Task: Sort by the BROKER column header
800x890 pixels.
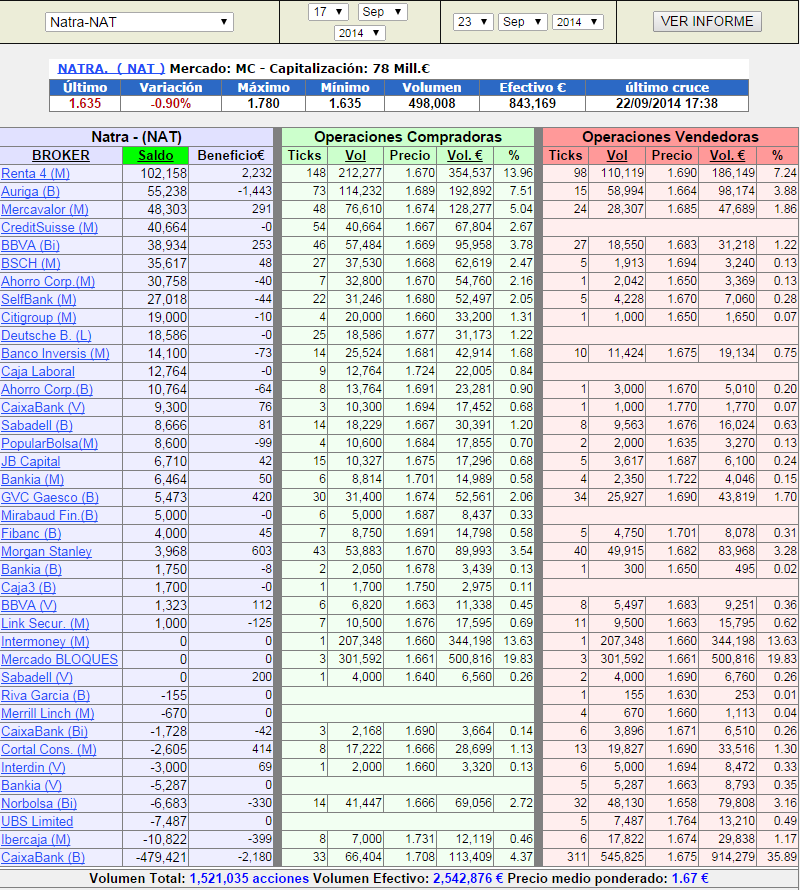Action: 61,155
